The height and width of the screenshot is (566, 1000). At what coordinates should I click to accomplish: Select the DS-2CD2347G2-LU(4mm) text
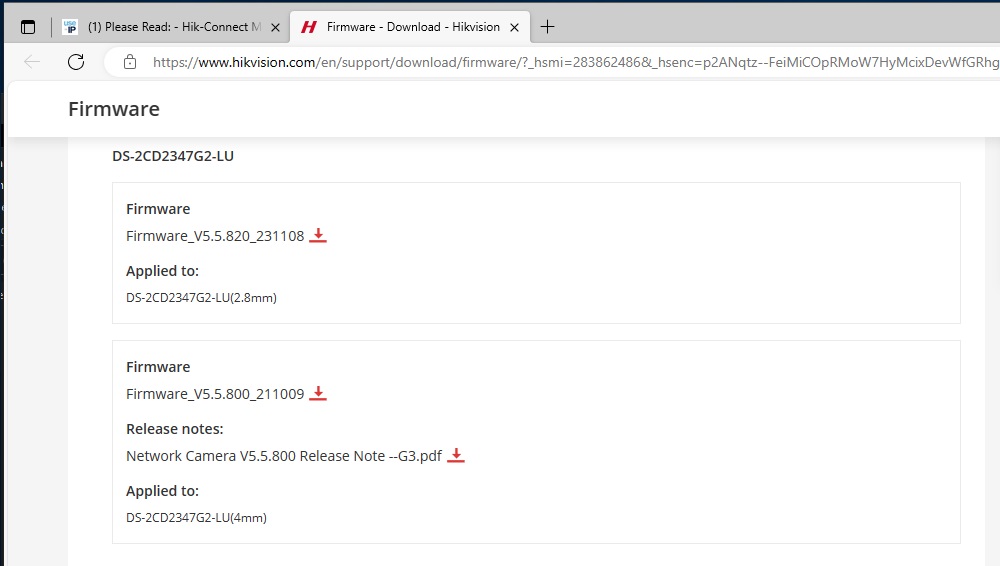196,518
